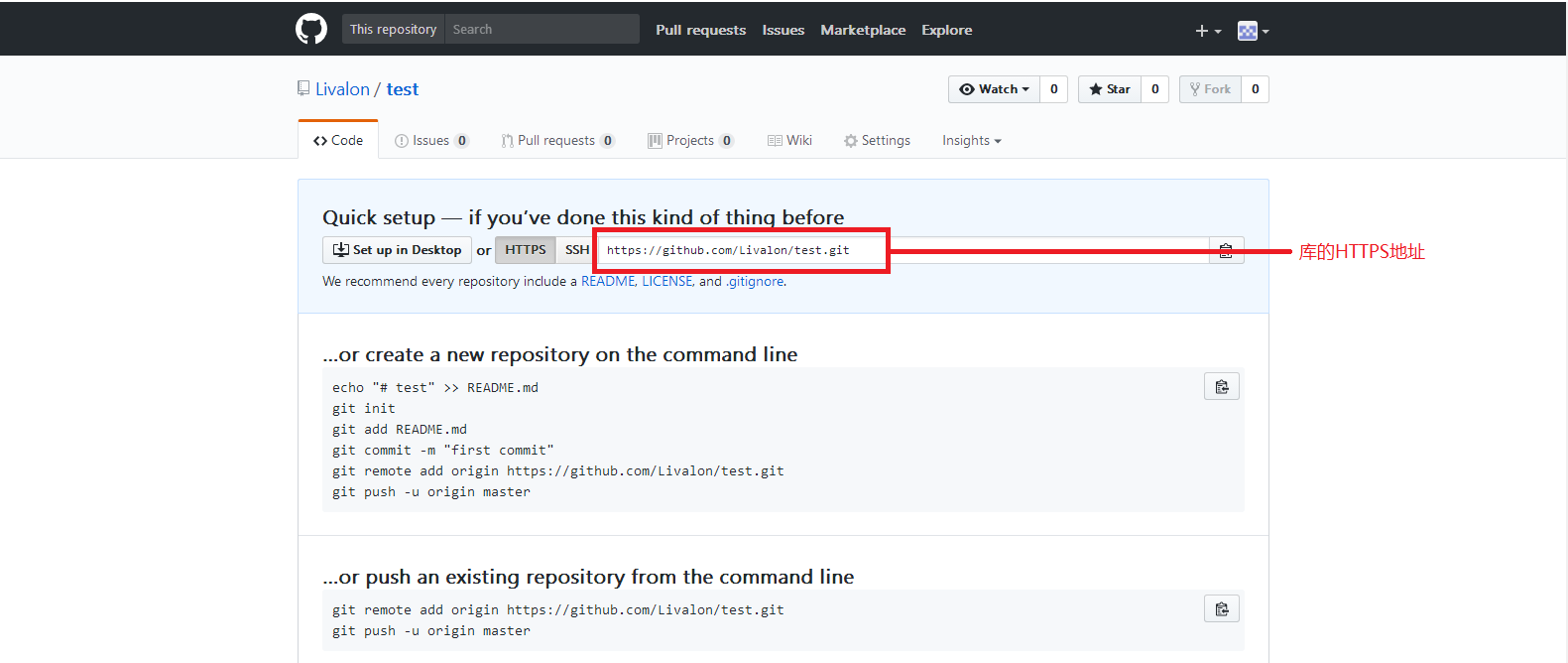Click the Quick setup heading text
The width and height of the screenshot is (1568, 663).
coord(583,217)
